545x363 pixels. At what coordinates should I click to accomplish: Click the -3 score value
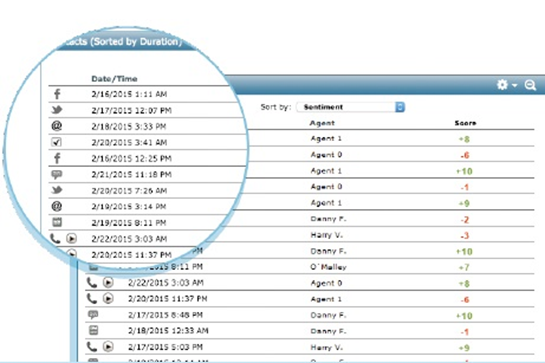tap(465, 235)
